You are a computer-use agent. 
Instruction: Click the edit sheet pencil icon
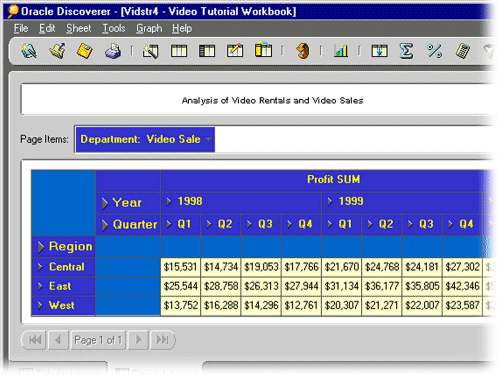(235, 51)
